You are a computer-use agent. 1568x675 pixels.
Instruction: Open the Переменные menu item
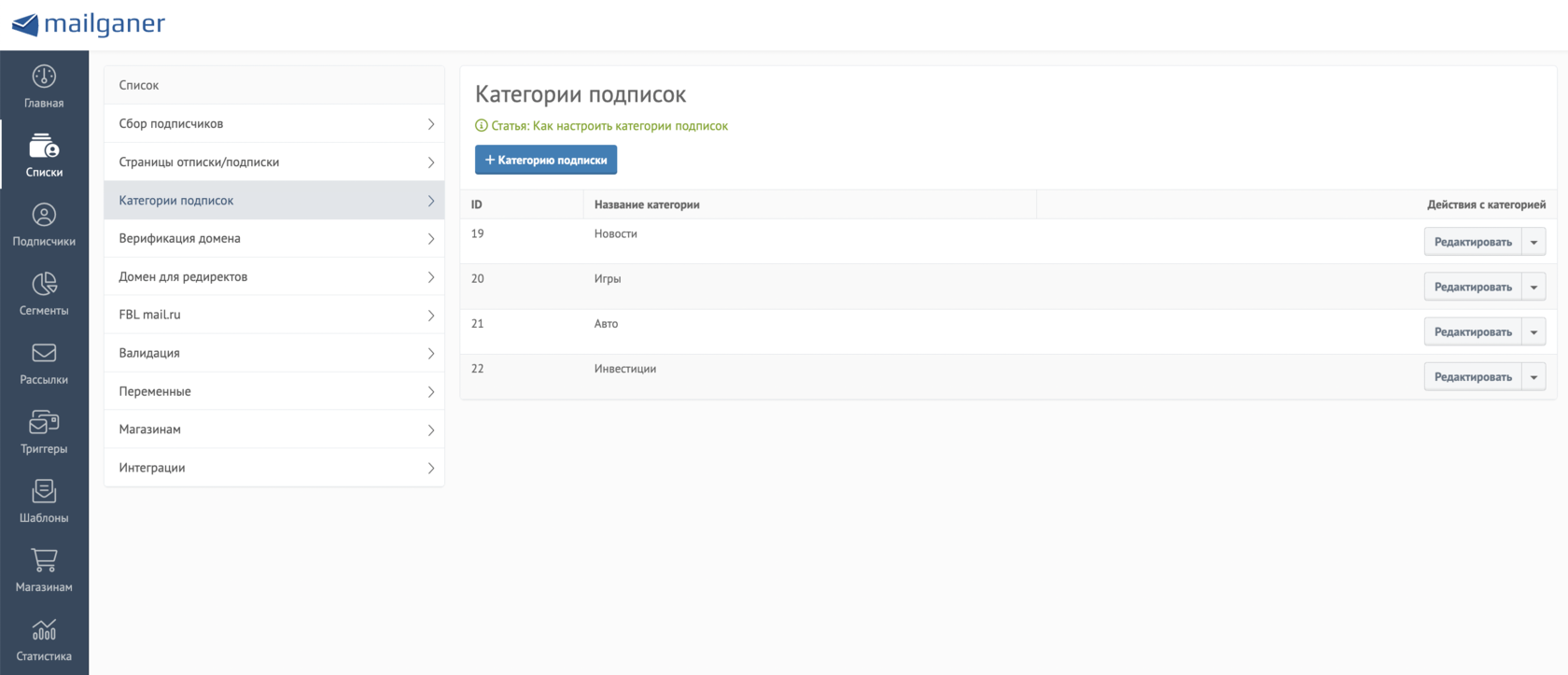[x=273, y=391]
